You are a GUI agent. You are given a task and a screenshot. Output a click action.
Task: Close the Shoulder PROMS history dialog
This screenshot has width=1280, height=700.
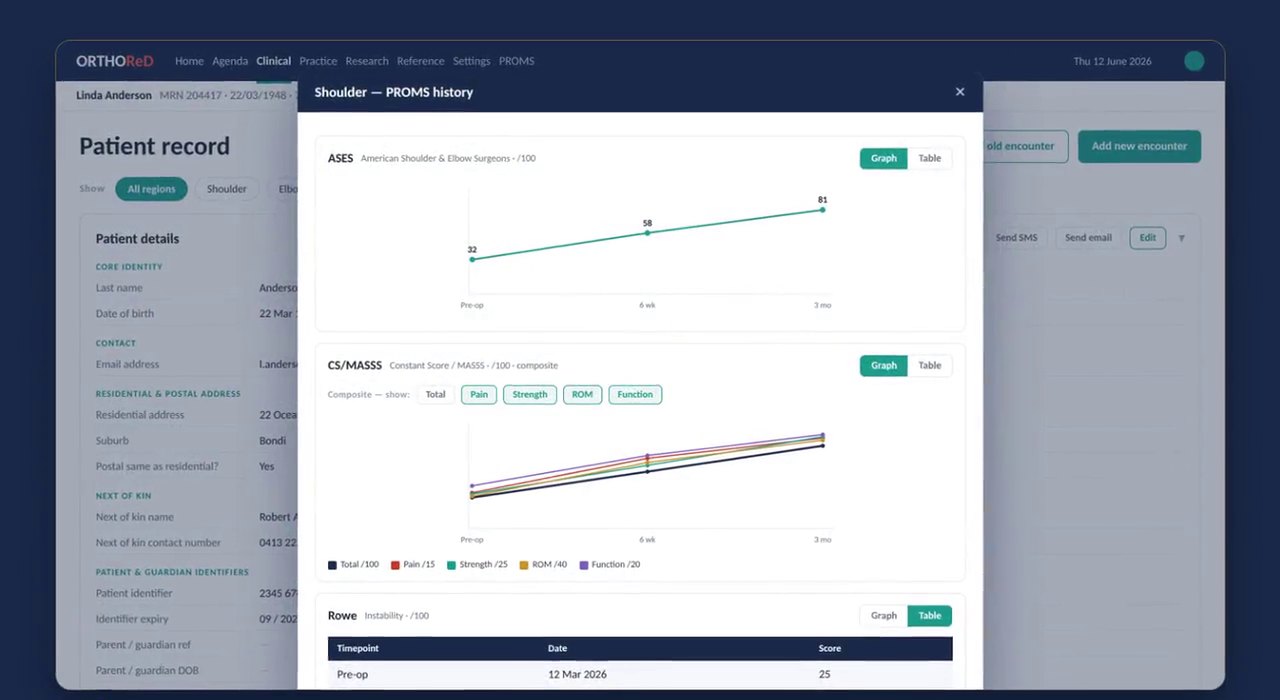tap(960, 92)
